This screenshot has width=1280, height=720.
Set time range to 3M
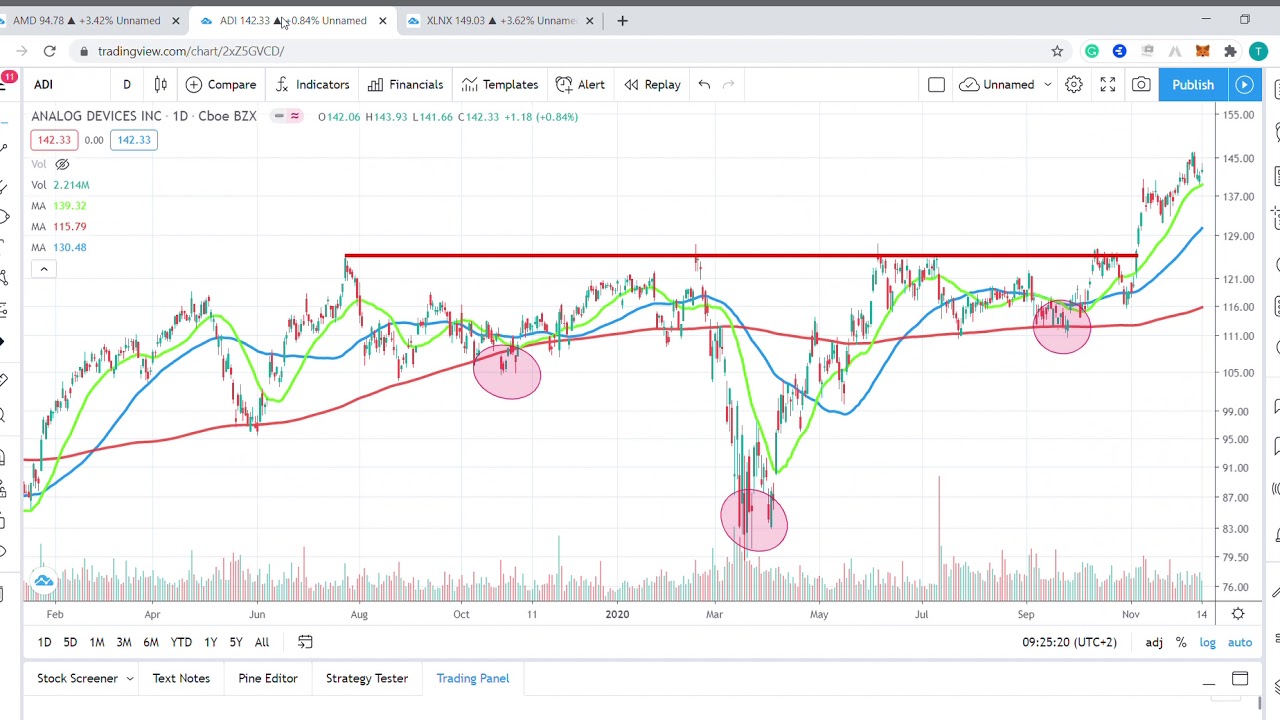click(124, 642)
